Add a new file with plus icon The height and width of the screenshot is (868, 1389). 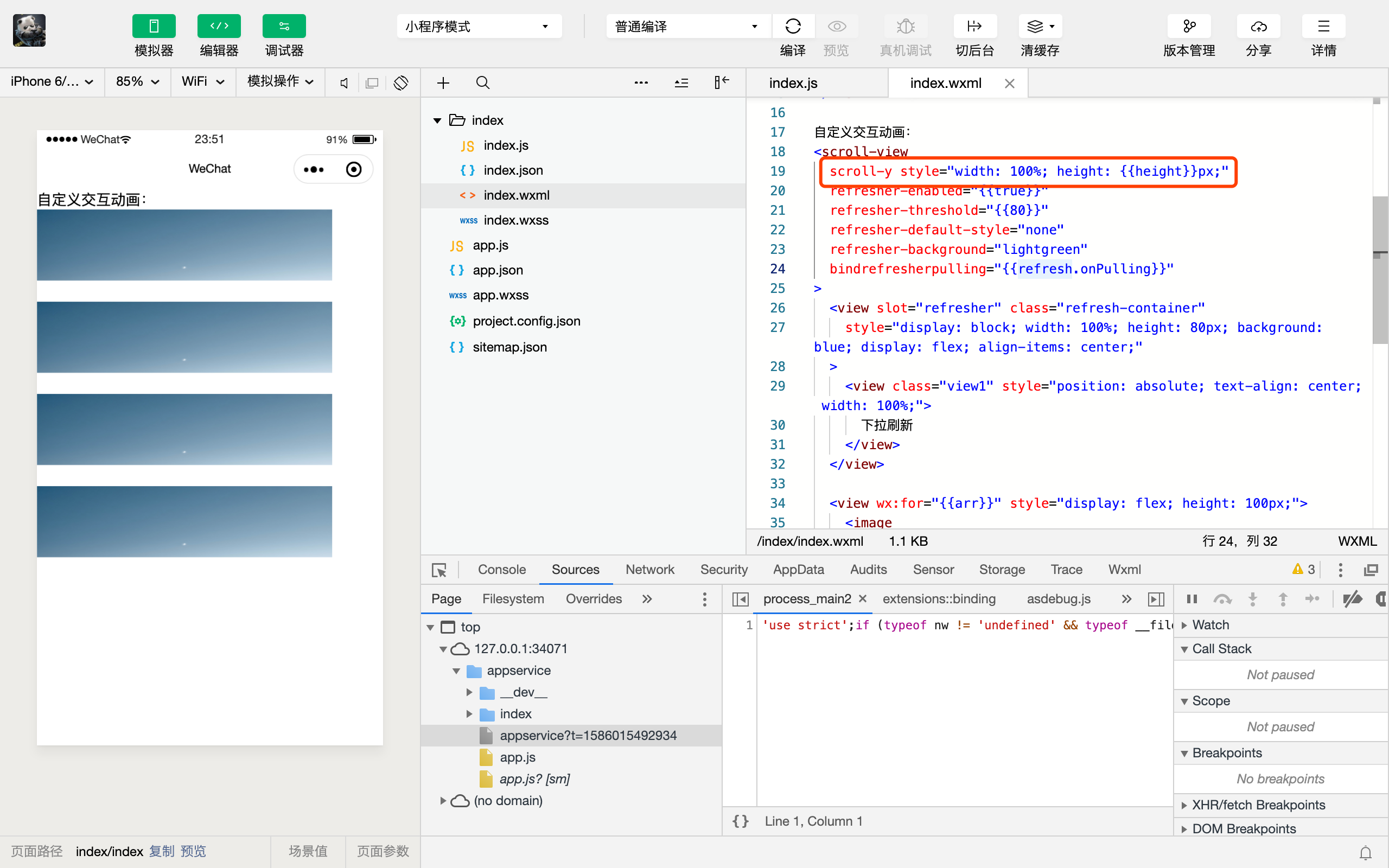[x=443, y=82]
